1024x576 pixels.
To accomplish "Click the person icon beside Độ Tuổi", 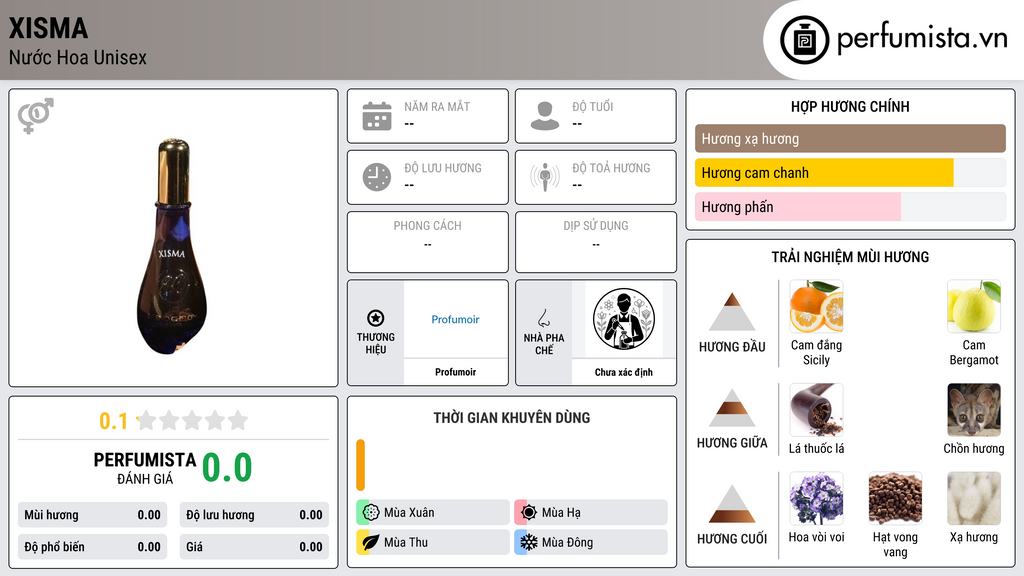I will tap(545, 116).
